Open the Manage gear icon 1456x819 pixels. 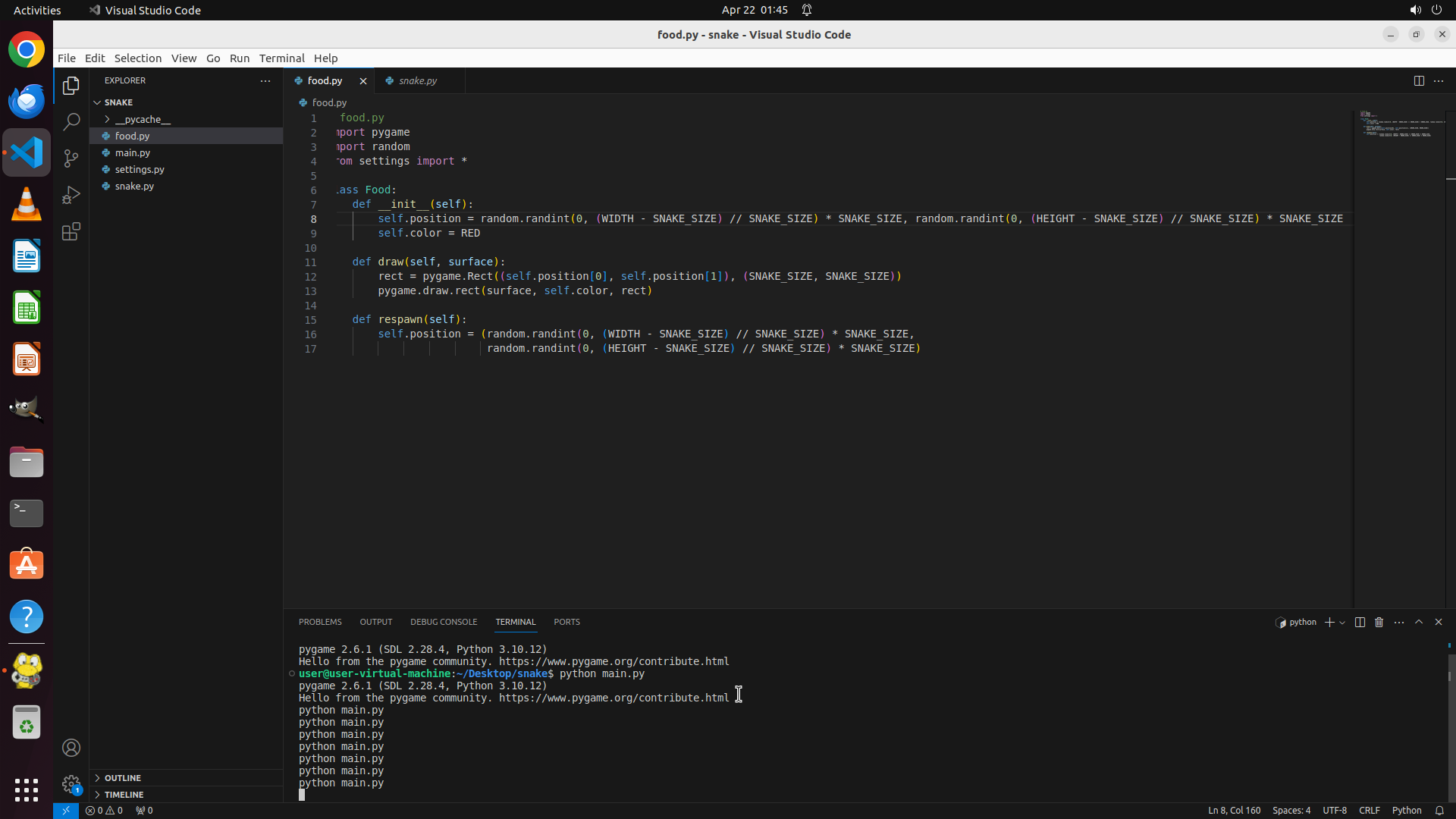[71, 783]
